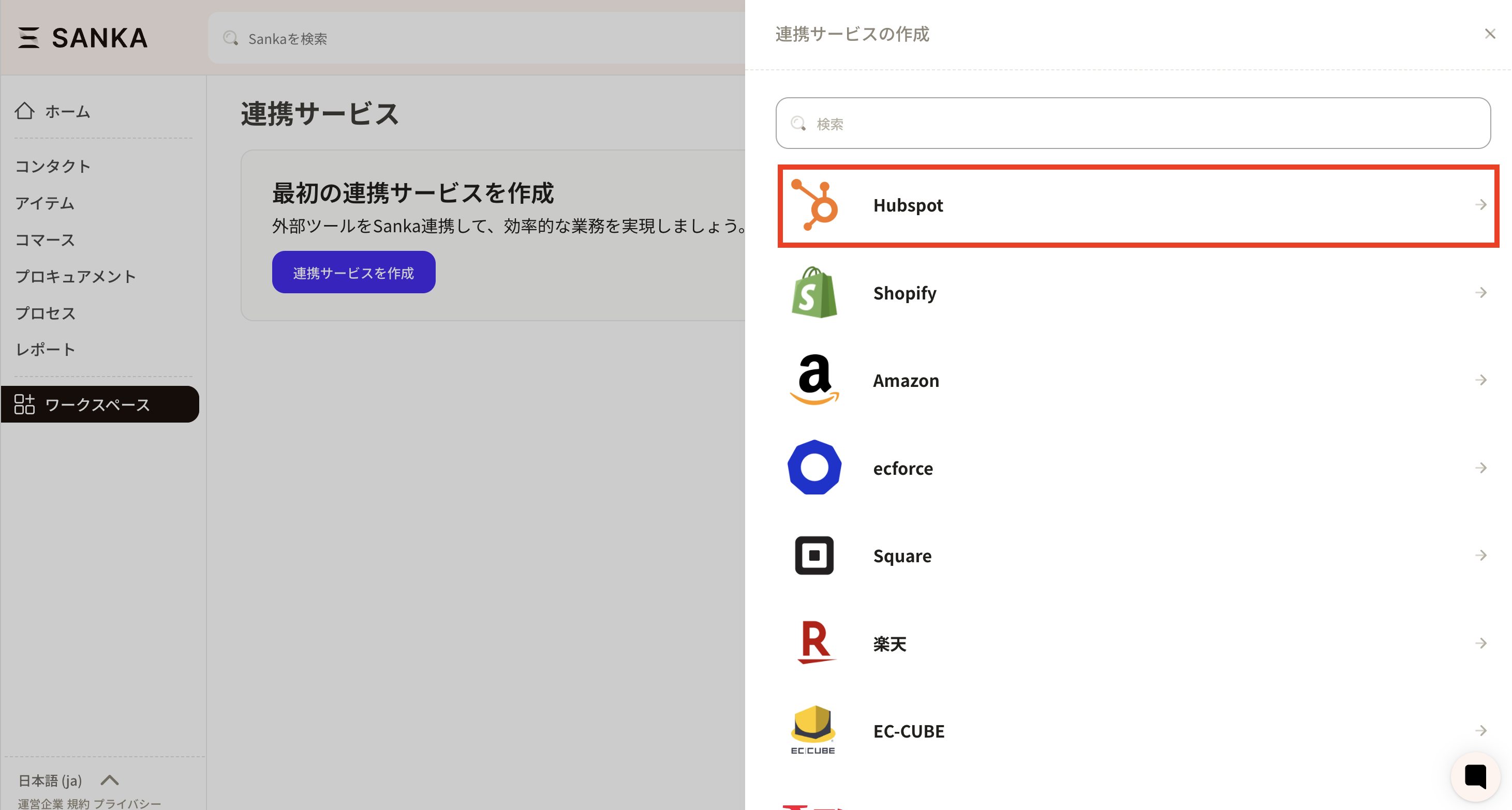Click the 連携サービスの作成 panel title
This screenshot has height=810, width=1512.
[852, 34]
